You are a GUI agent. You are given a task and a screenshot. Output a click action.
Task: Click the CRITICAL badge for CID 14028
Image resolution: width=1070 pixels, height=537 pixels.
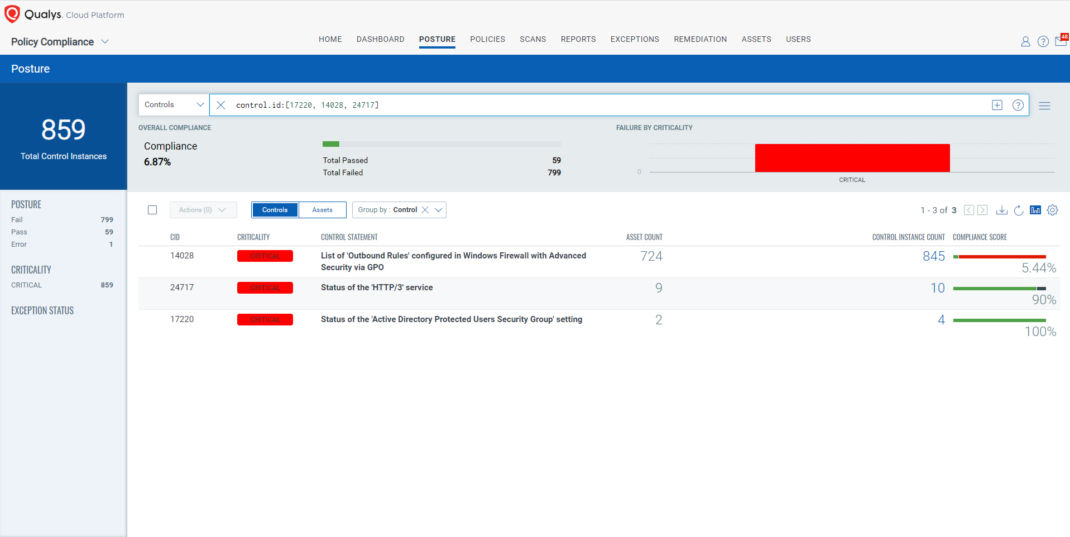[x=265, y=256]
